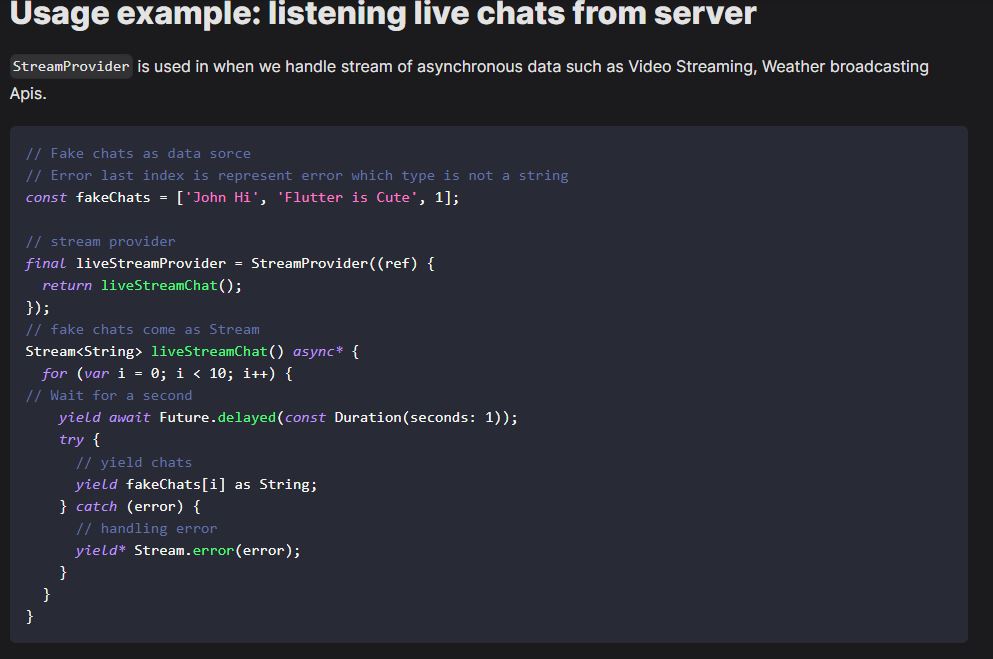Click the 'Fake chats as data sorce' comment
This screenshot has height=659, width=993.
coord(142,153)
